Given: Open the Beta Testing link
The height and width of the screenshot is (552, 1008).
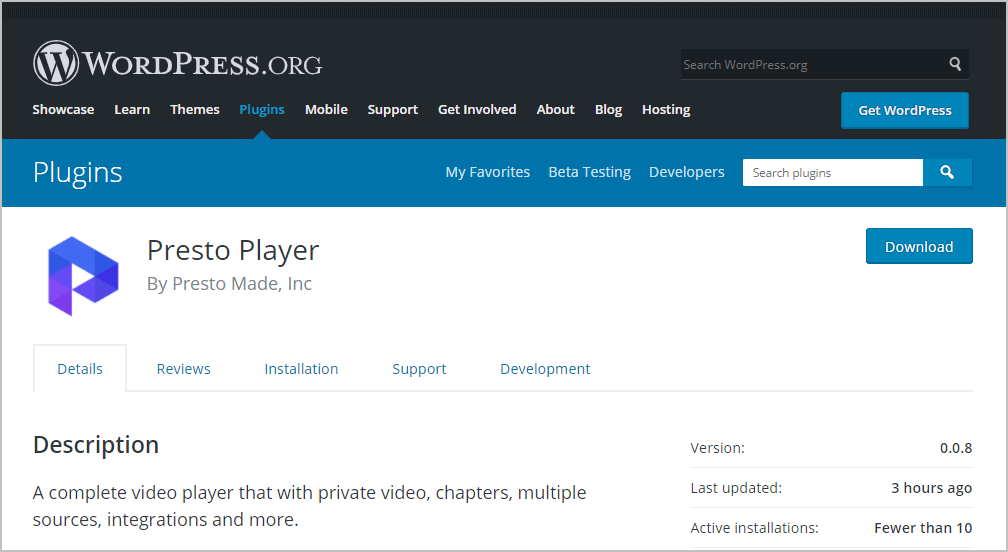Looking at the screenshot, I should point(590,172).
